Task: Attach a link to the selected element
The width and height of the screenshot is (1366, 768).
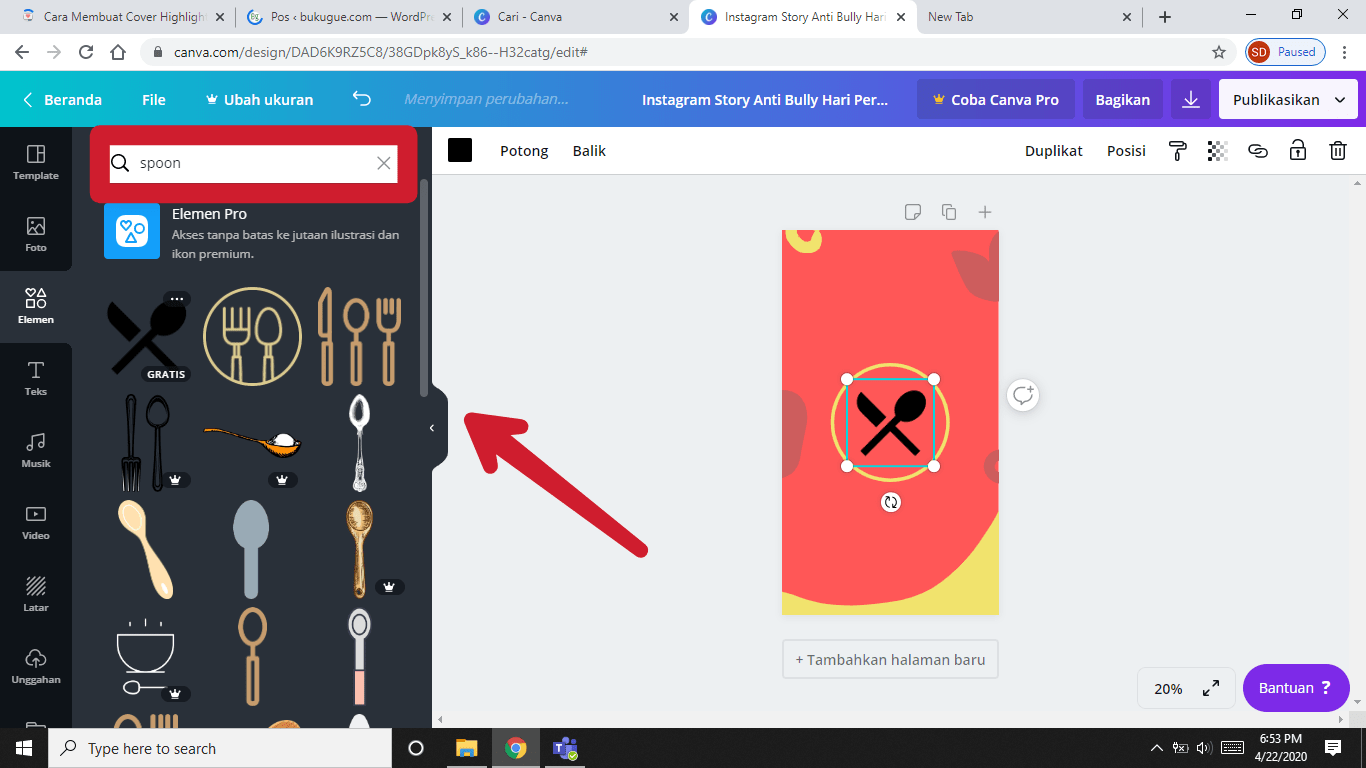Action: click(x=1257, y=150)
